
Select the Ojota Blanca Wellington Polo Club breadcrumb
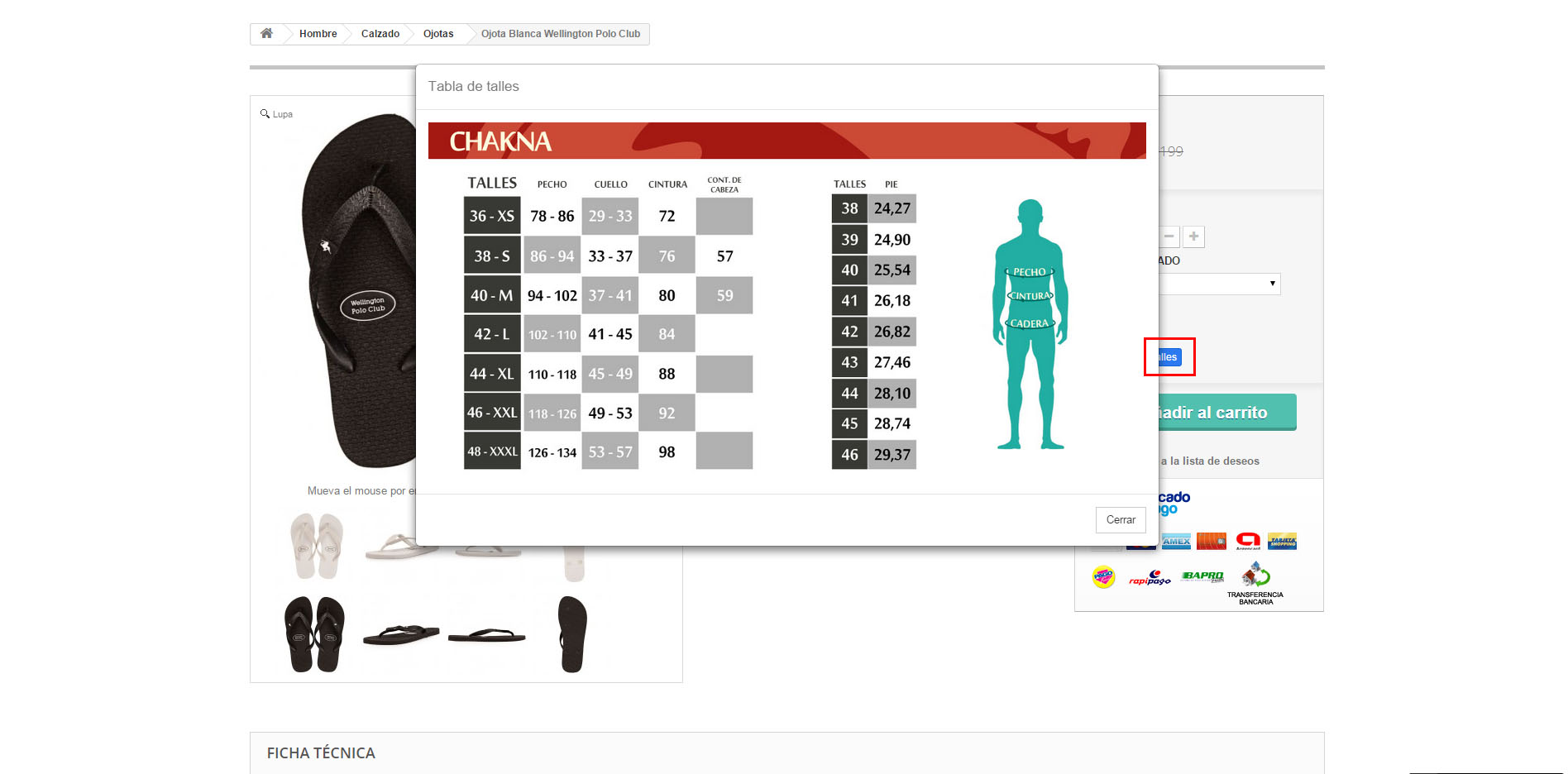[x=561, y=34]
